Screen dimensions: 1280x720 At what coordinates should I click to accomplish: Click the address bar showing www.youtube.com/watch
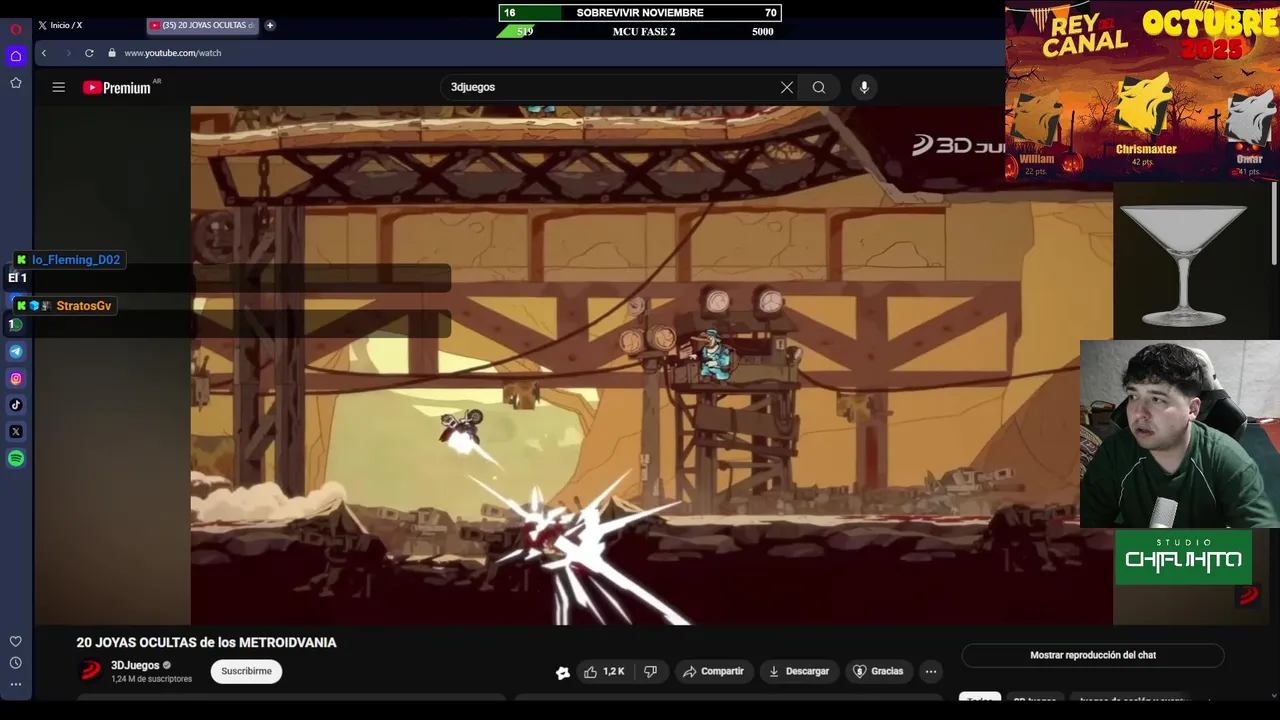pos(173,53)
